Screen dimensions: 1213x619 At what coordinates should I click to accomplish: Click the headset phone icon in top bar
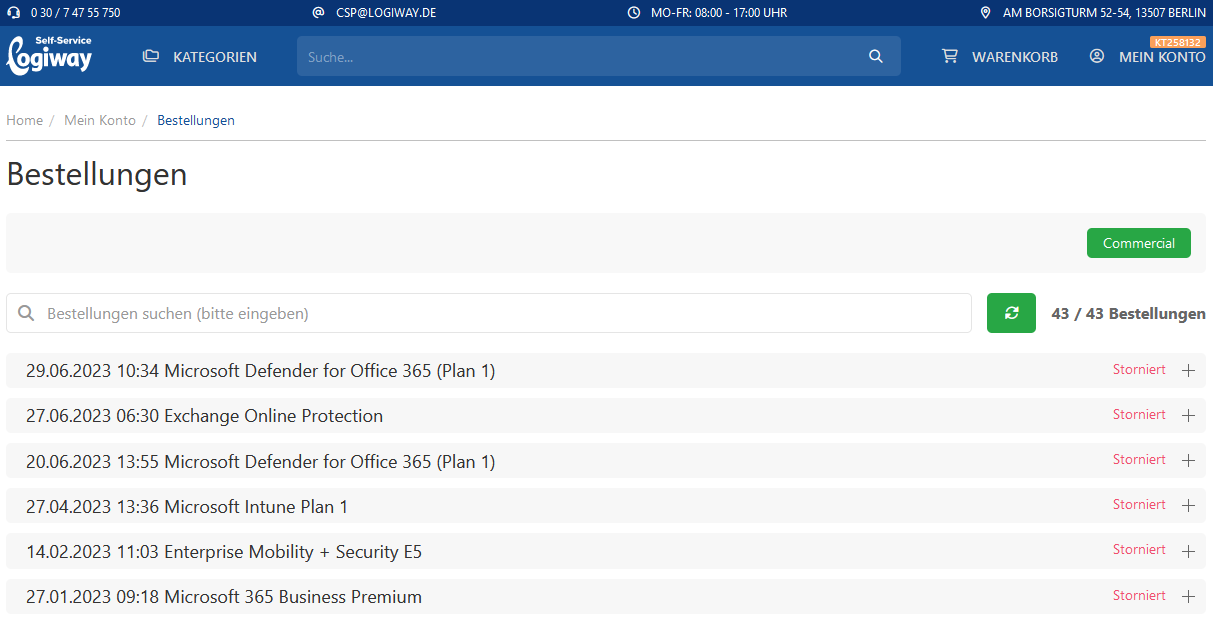point(14,13)
